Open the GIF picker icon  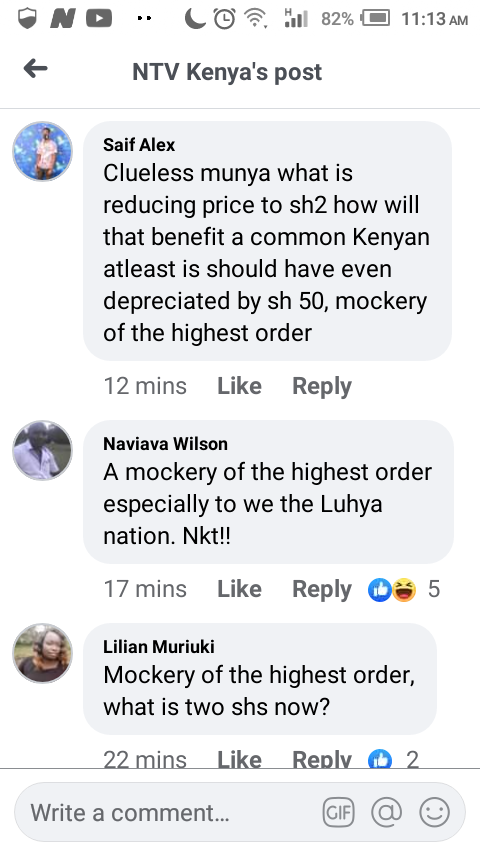coord(338,813)
